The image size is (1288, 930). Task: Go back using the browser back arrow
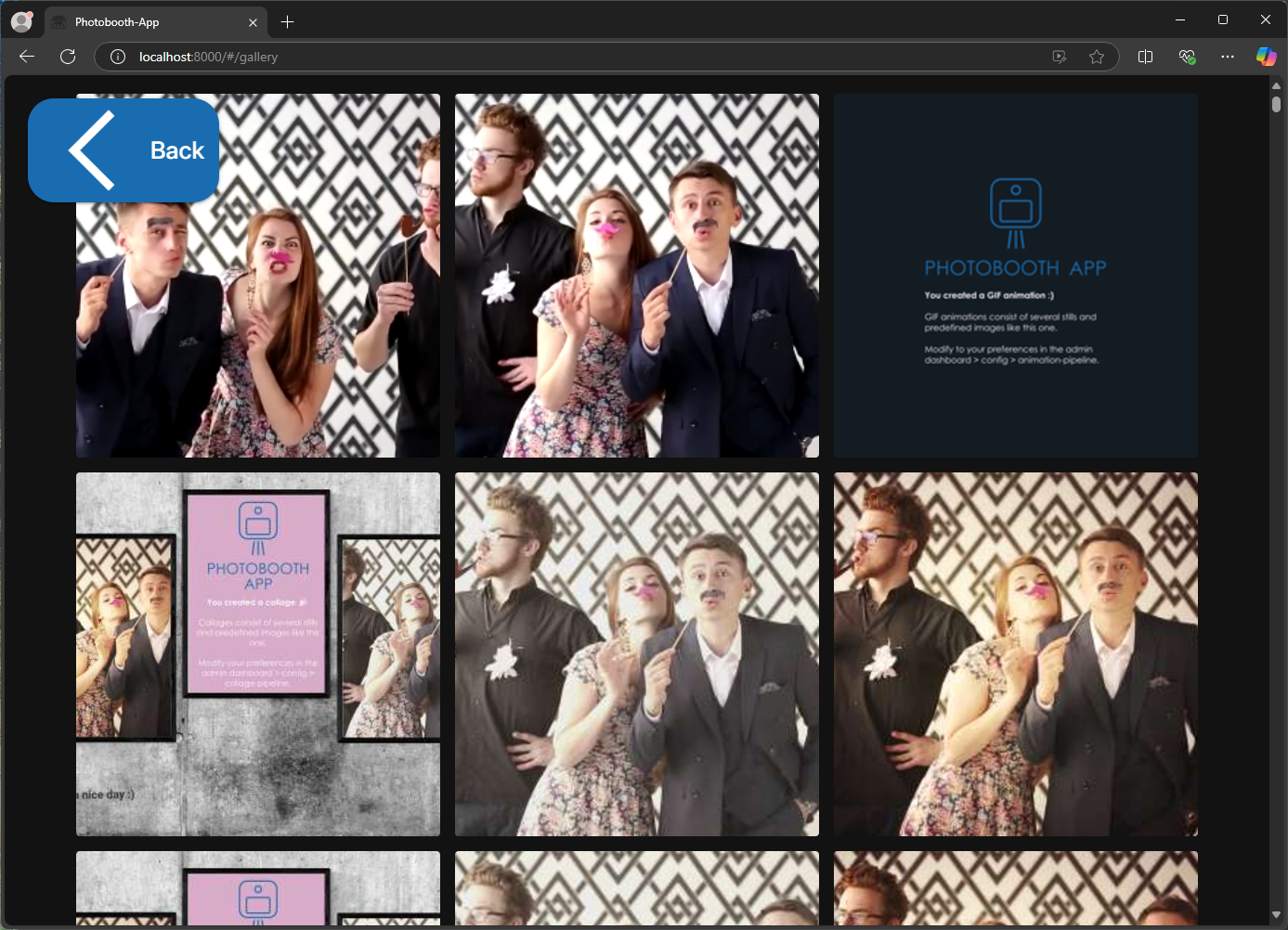pyautogui.click(x=27, y=57)
